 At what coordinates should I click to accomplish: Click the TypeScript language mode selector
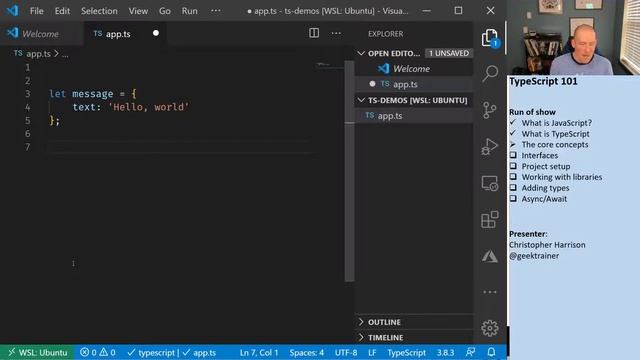coord(407,352)
